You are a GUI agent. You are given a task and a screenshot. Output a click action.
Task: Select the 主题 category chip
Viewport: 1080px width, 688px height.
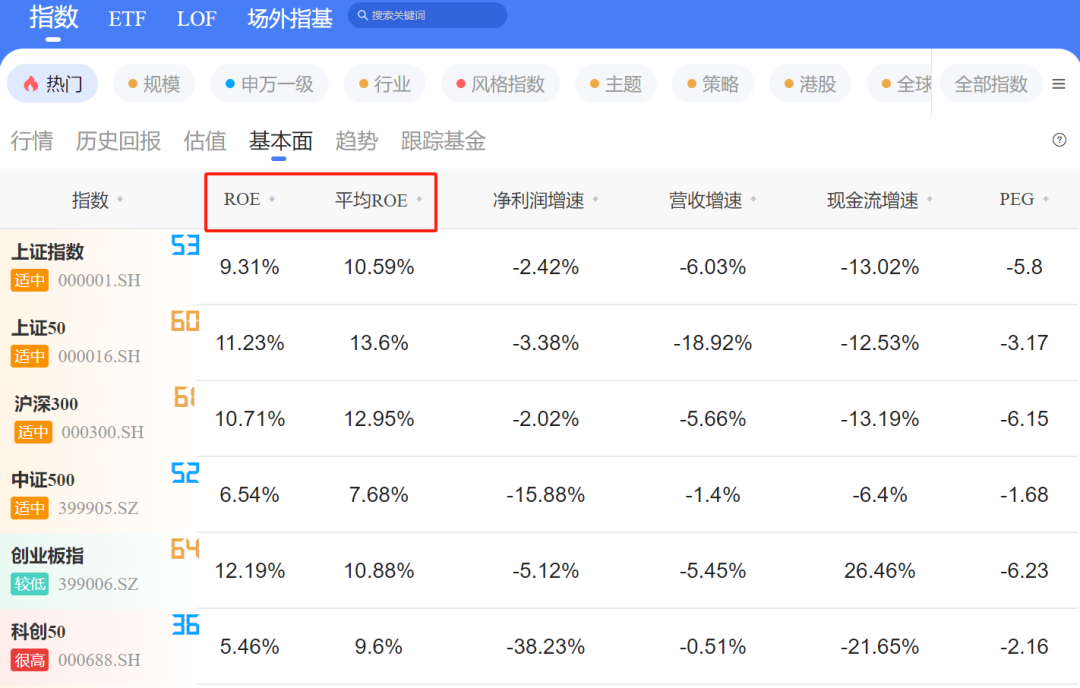615,84
